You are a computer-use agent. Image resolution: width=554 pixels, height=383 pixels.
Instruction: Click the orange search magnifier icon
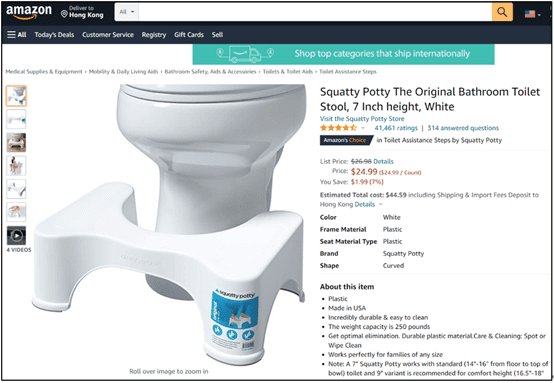502,12
